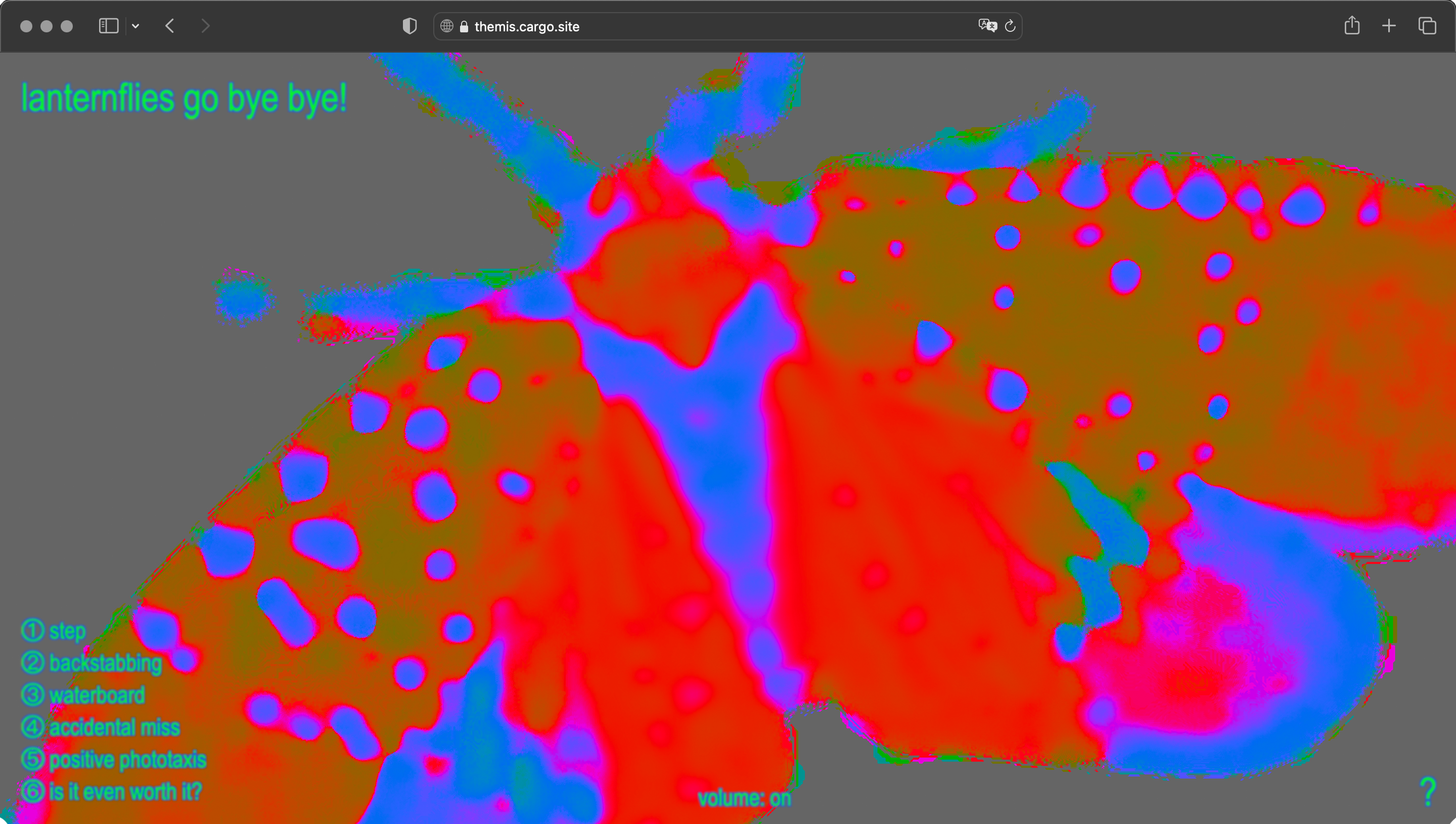The height and width of the screenshot is (824, 1456).
Task: Open the privacy report shield icon
Action: [x=409, y=26]
